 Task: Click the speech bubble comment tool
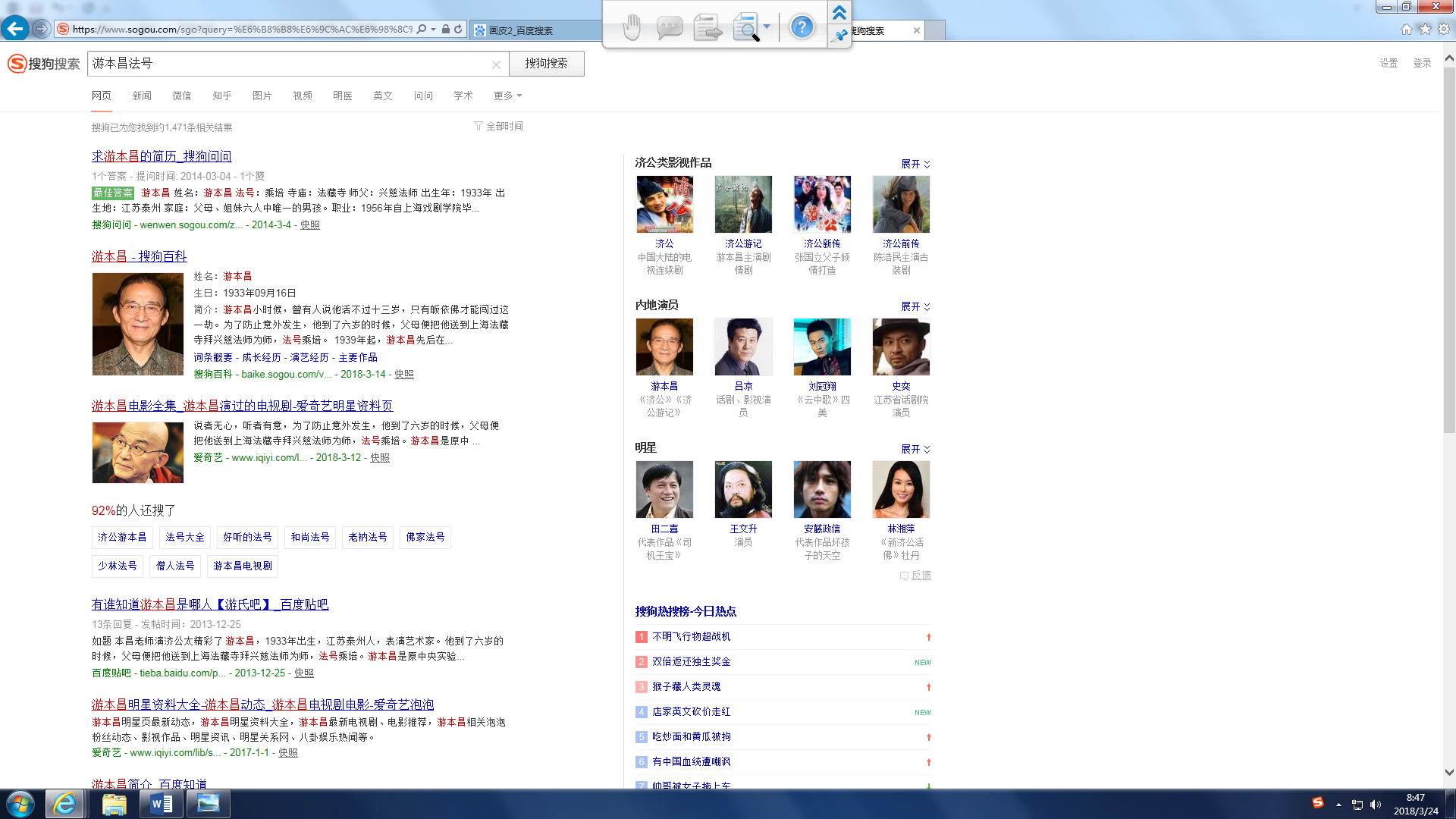(669, 28)
